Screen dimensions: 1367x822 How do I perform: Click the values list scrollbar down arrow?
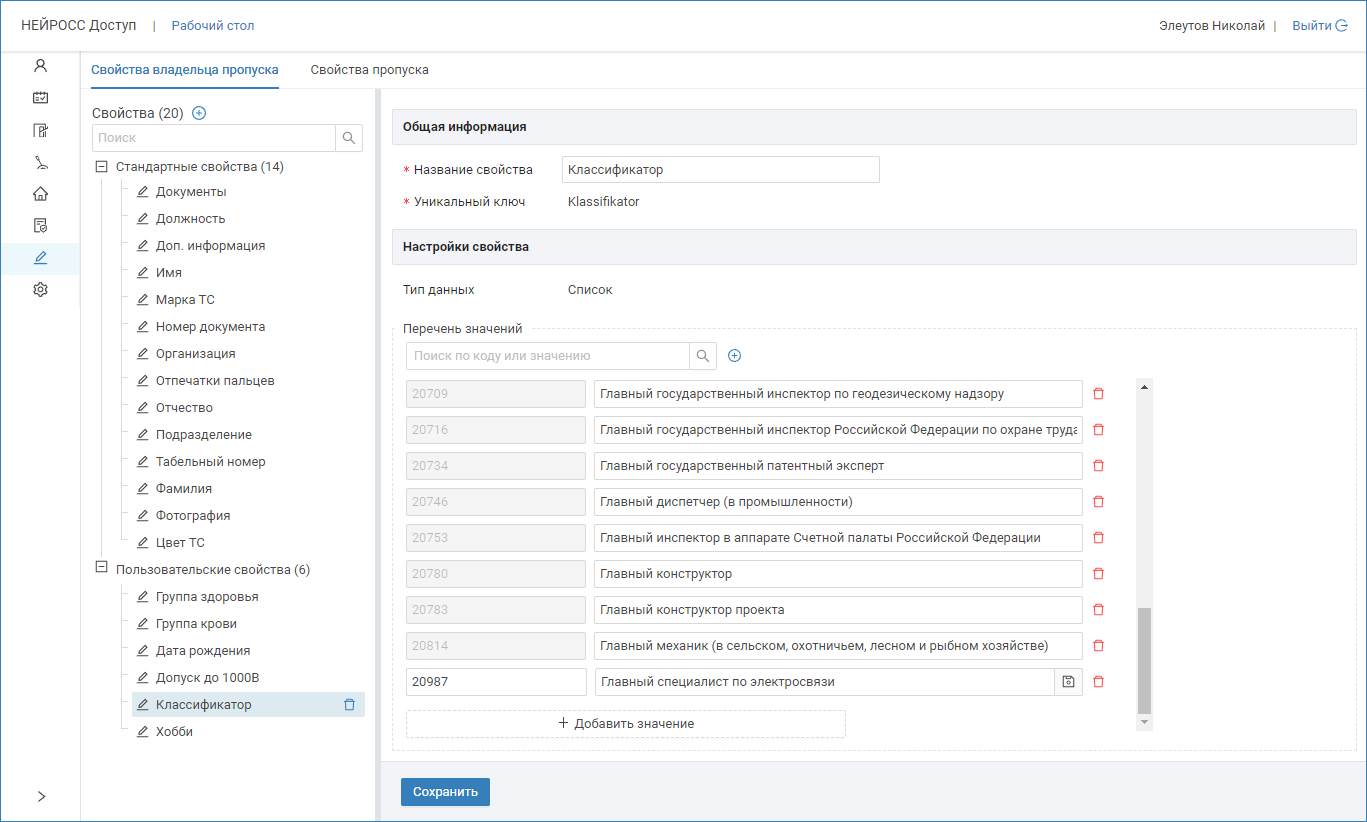(x=1144, y=722)
